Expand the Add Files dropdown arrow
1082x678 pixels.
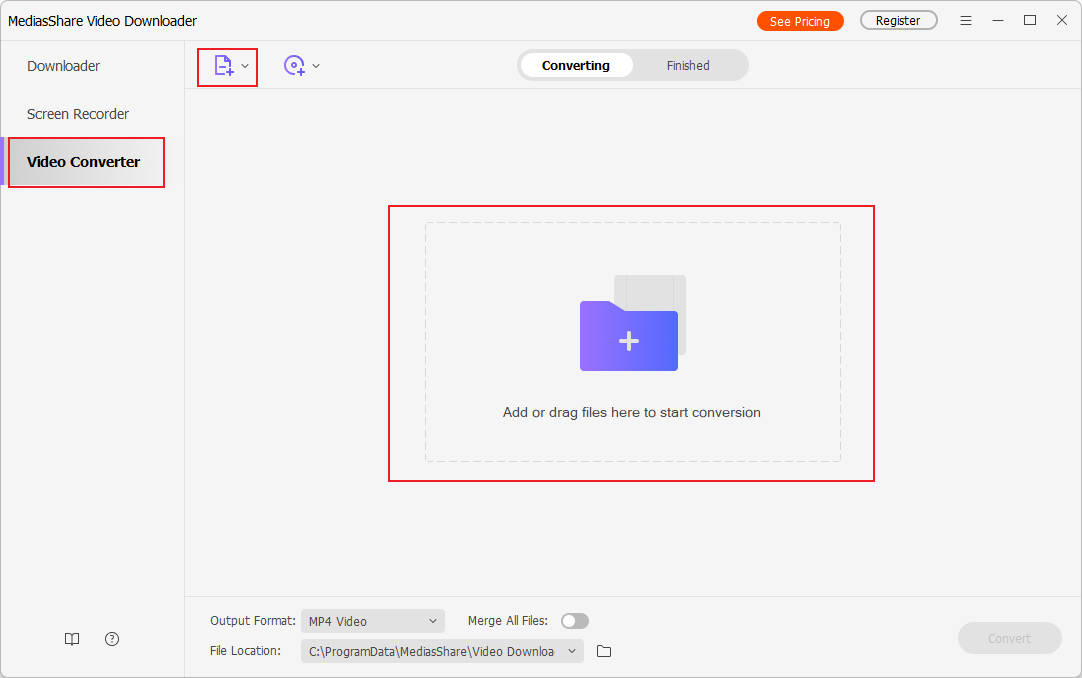pyautogui.click(x=245, y=66)
